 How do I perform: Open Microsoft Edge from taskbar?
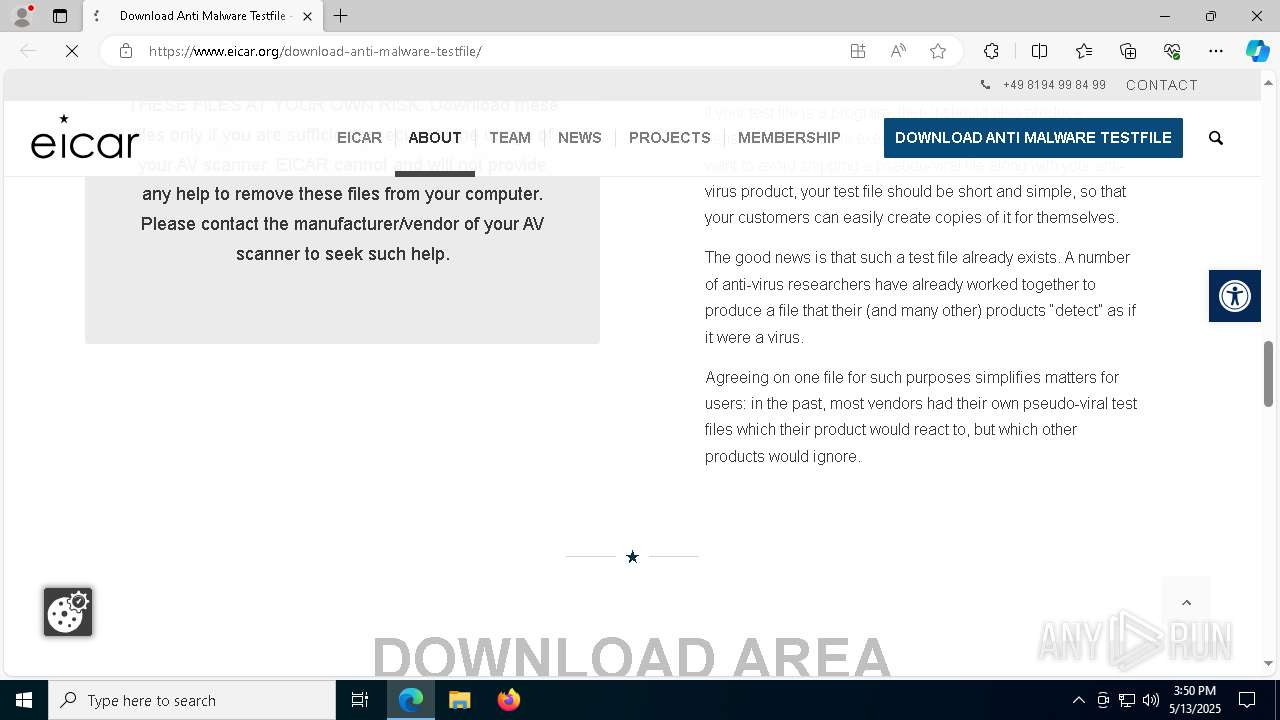[411, 700]
